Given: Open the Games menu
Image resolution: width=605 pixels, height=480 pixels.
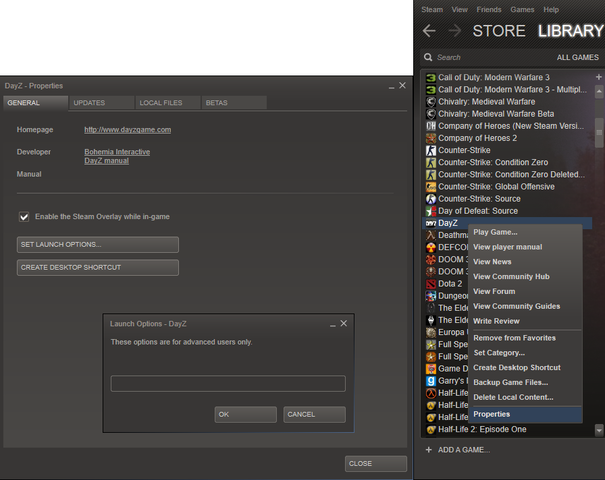Looking at the screenshot, I should pyautogui.click(x=522, y=10).
